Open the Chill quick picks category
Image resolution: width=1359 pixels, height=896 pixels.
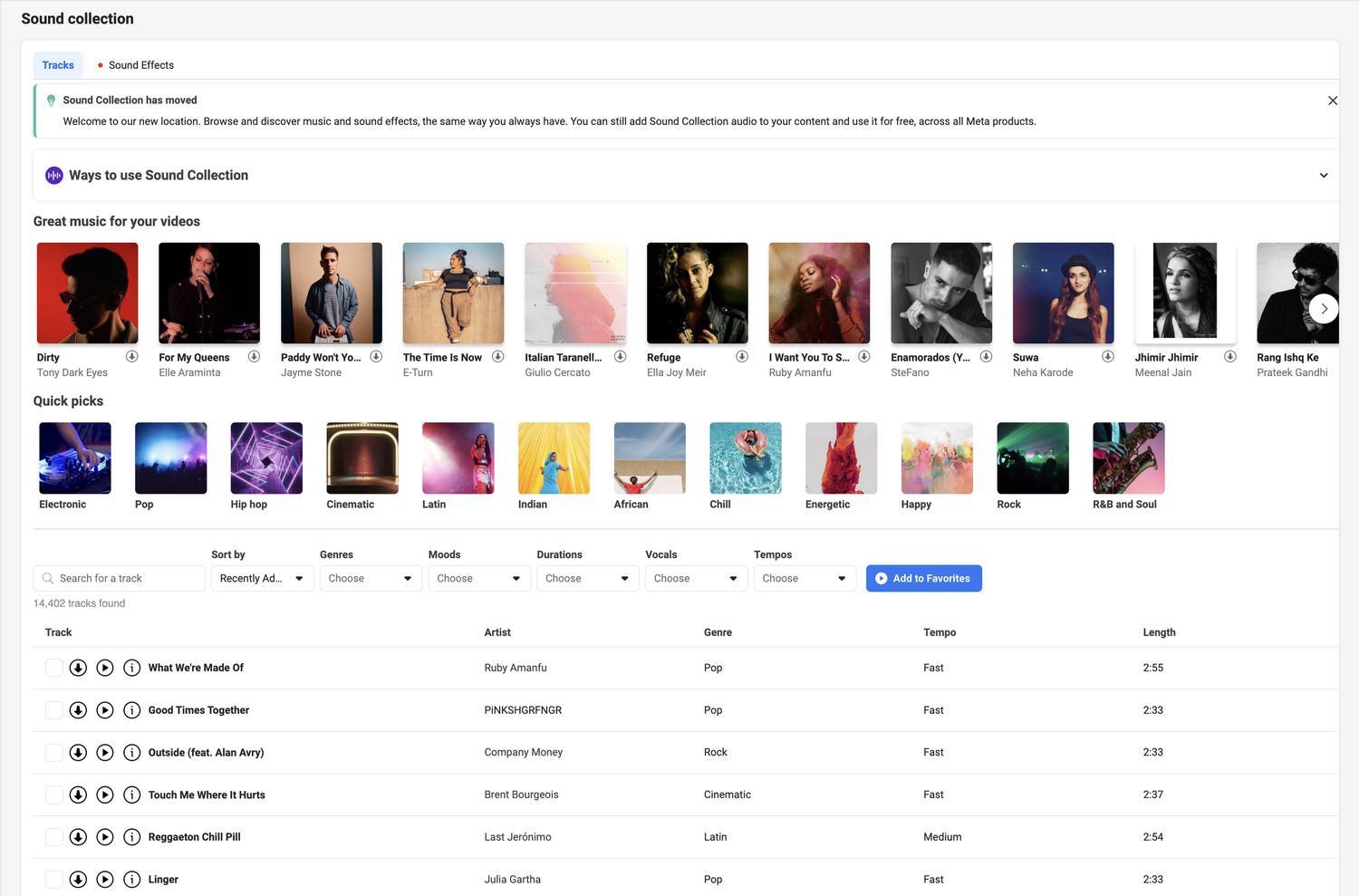745,458
